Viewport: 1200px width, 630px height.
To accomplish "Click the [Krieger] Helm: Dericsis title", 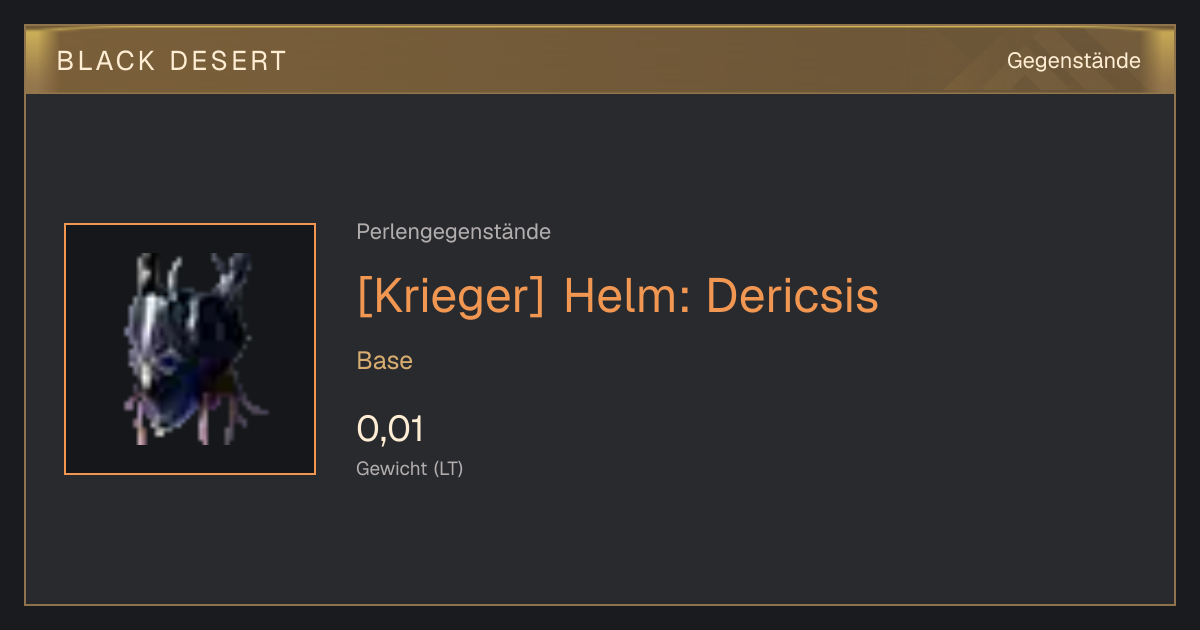I will tap(618, 295).
